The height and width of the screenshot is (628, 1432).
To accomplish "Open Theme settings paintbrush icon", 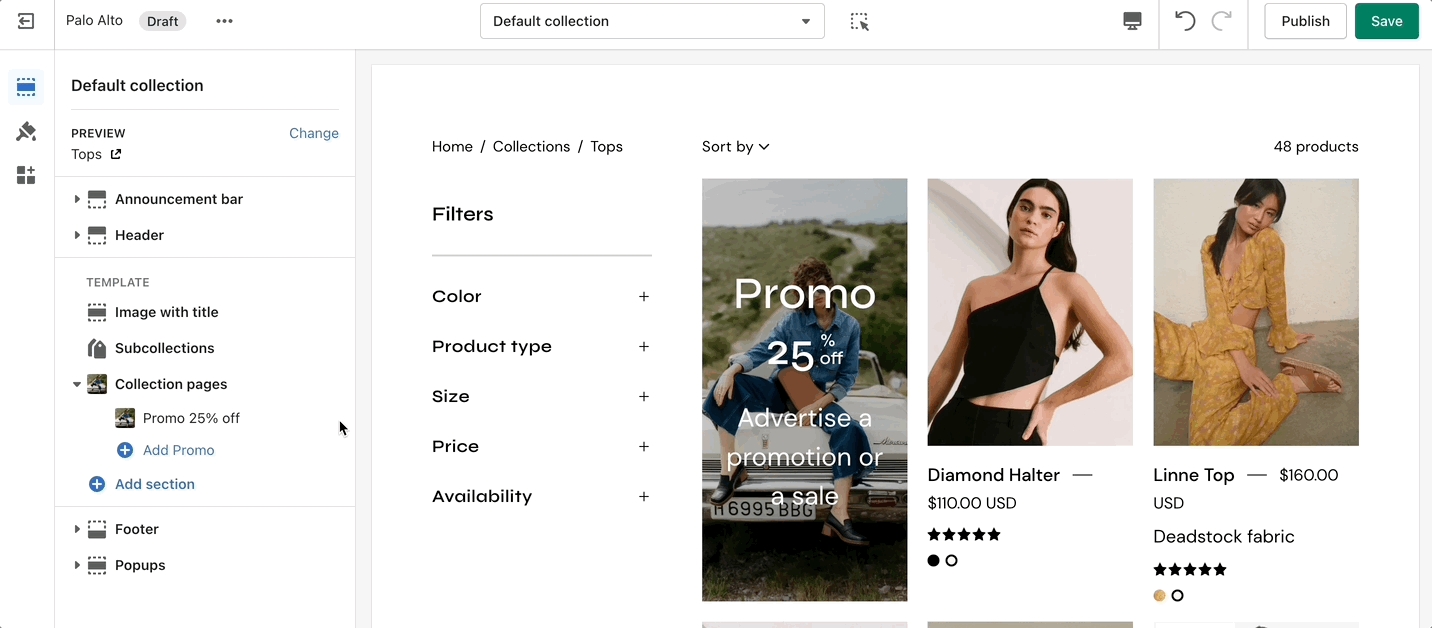I will tap(26, 131).
